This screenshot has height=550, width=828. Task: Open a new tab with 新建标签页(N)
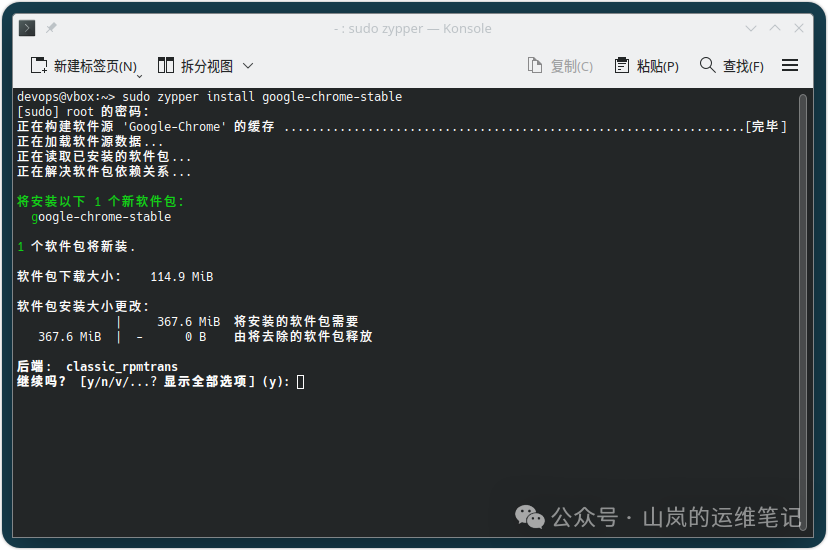84,66
